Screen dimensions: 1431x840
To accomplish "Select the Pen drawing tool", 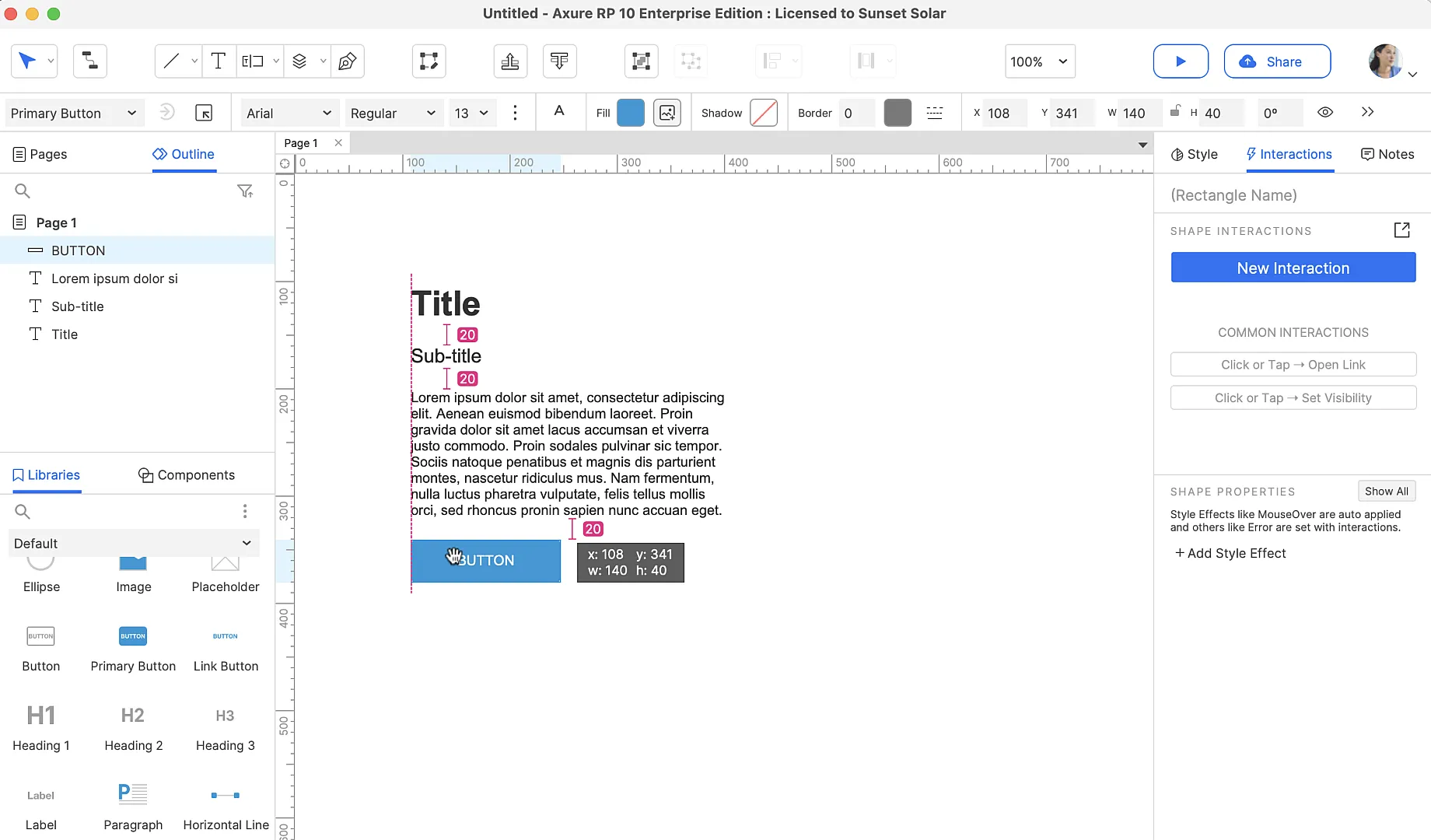I will tap(348, 61).
